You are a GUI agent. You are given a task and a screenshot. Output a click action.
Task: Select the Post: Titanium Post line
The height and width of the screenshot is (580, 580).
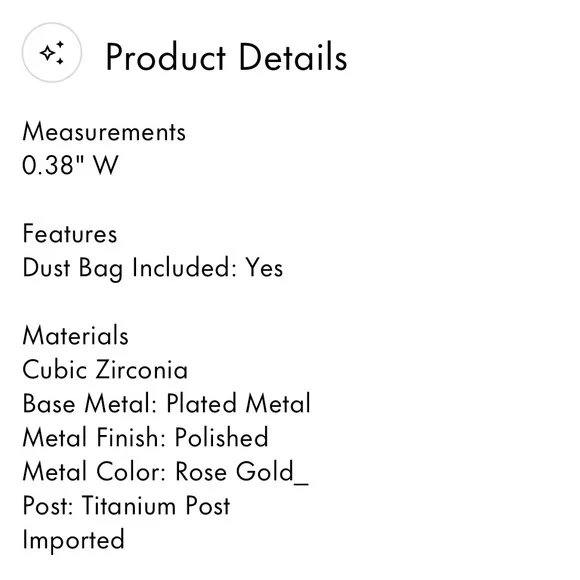tap(126, 505)
